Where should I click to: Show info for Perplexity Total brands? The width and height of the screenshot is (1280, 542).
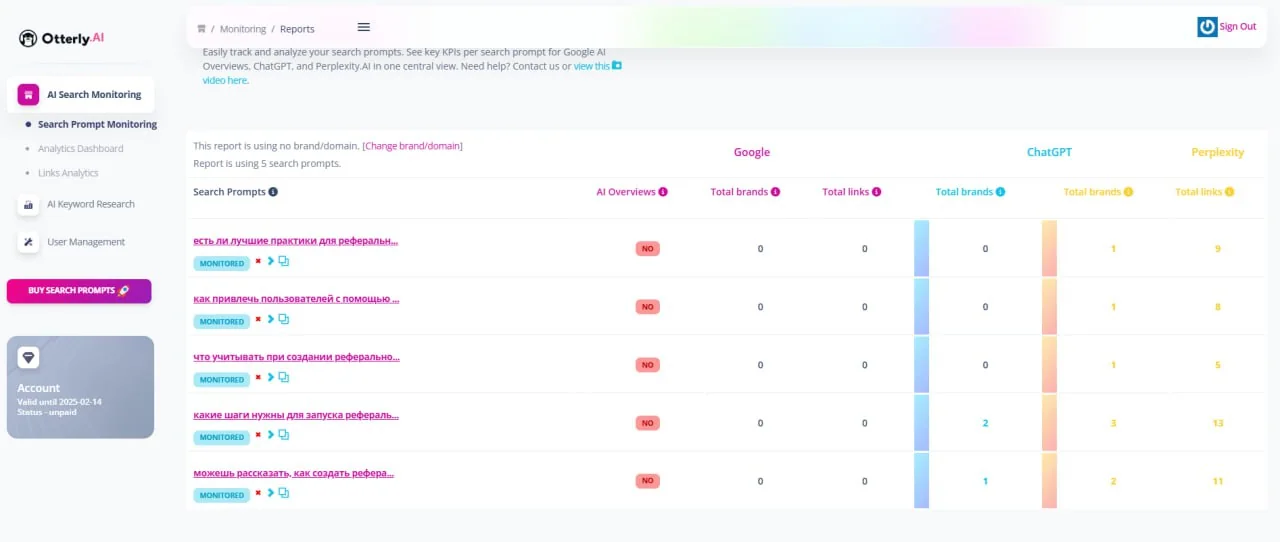[1128, 192]
